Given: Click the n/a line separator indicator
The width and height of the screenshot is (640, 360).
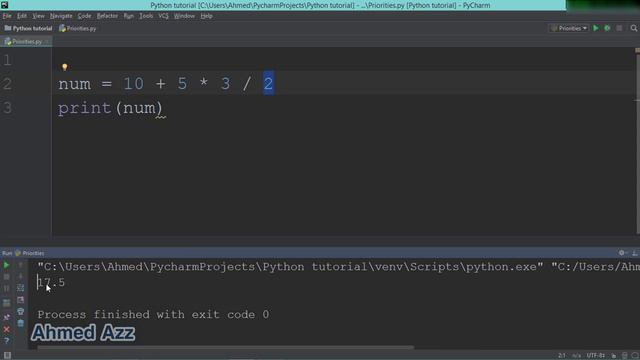Looking at the screenshot, I should pyautogui.click(x=576, y=356).
